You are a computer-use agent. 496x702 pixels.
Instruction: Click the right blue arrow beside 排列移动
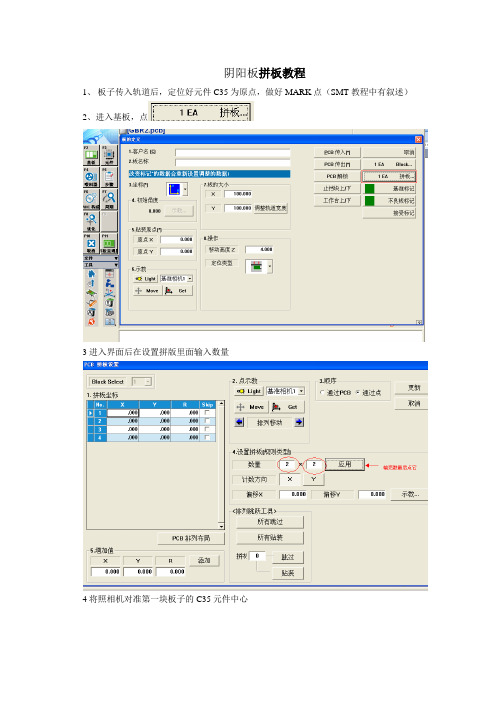click(x=299, y=422)
